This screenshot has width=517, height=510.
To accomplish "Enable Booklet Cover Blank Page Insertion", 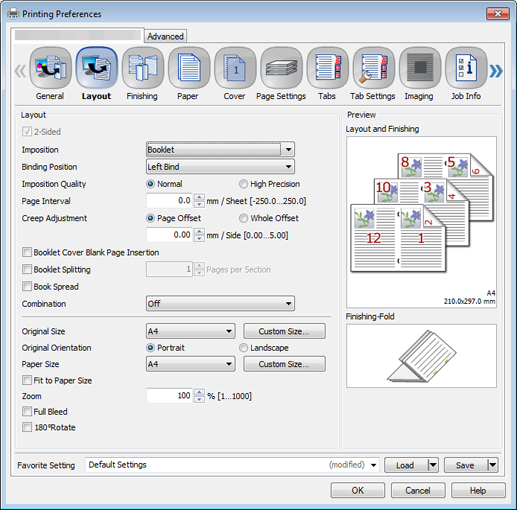I will click(x=27, y=252).
